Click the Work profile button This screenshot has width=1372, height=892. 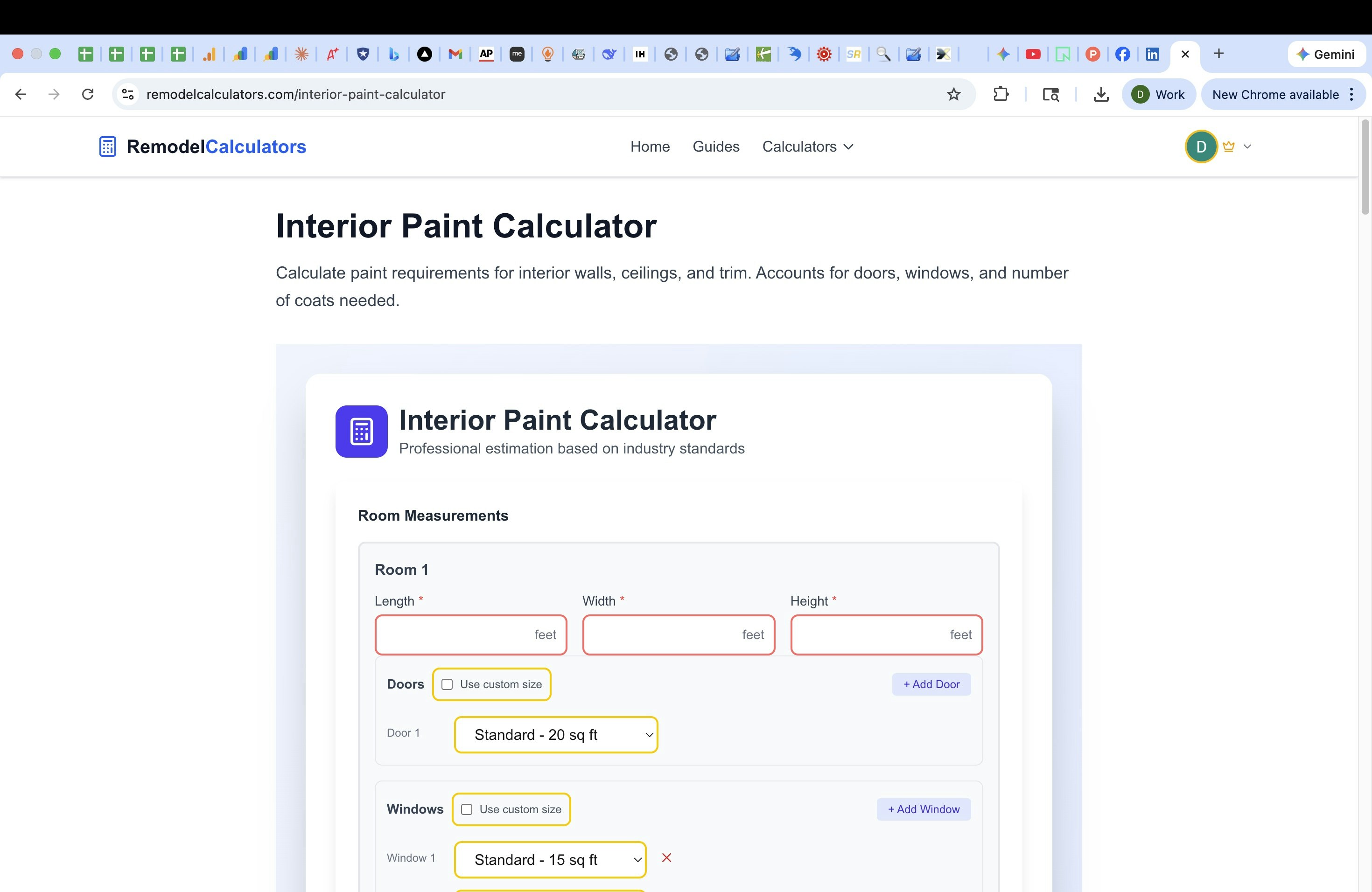pyautogui.click(x=1159, y=94)
